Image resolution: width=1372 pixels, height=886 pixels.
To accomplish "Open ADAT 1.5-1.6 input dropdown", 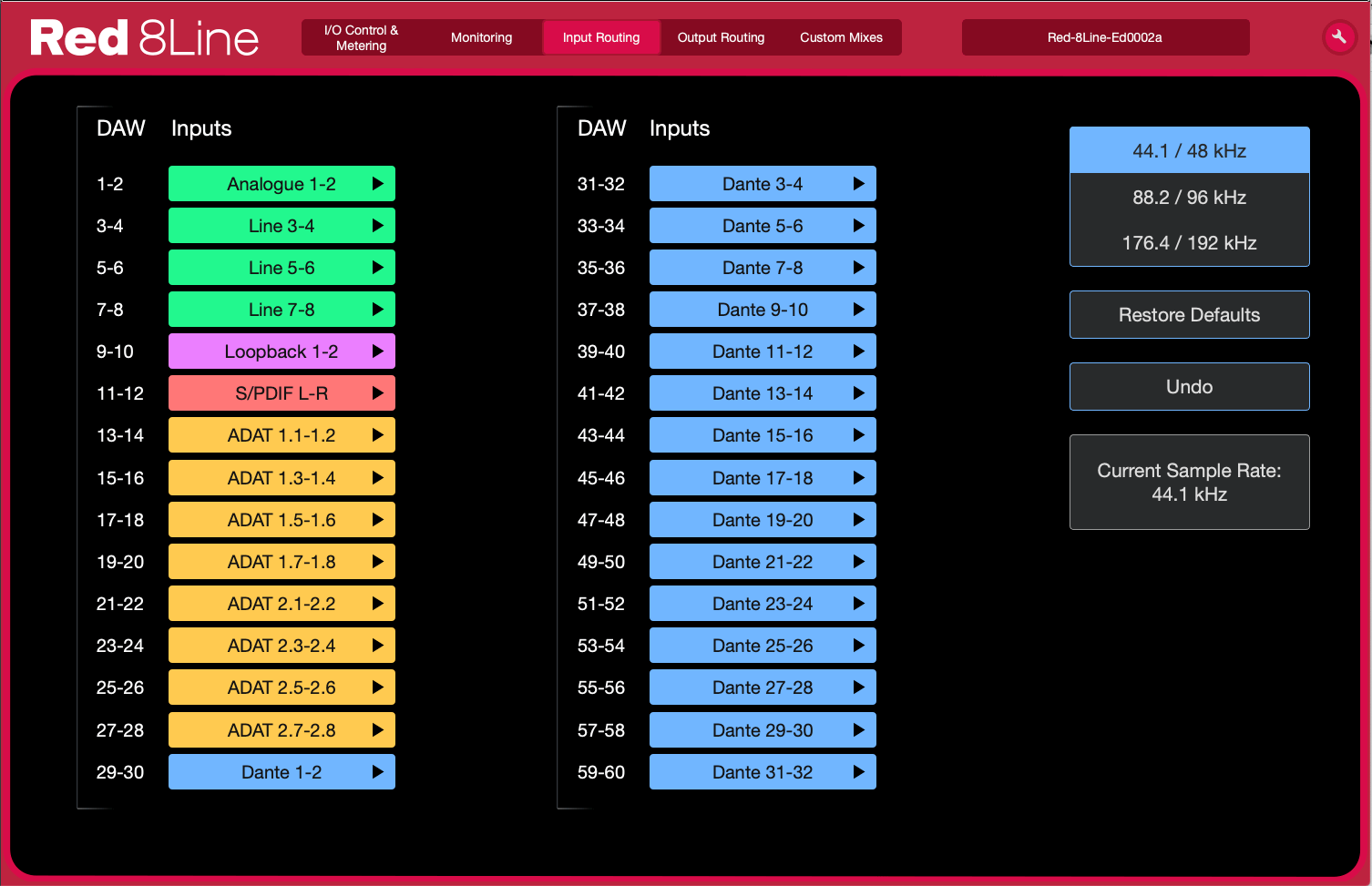I will click(282, 520).
